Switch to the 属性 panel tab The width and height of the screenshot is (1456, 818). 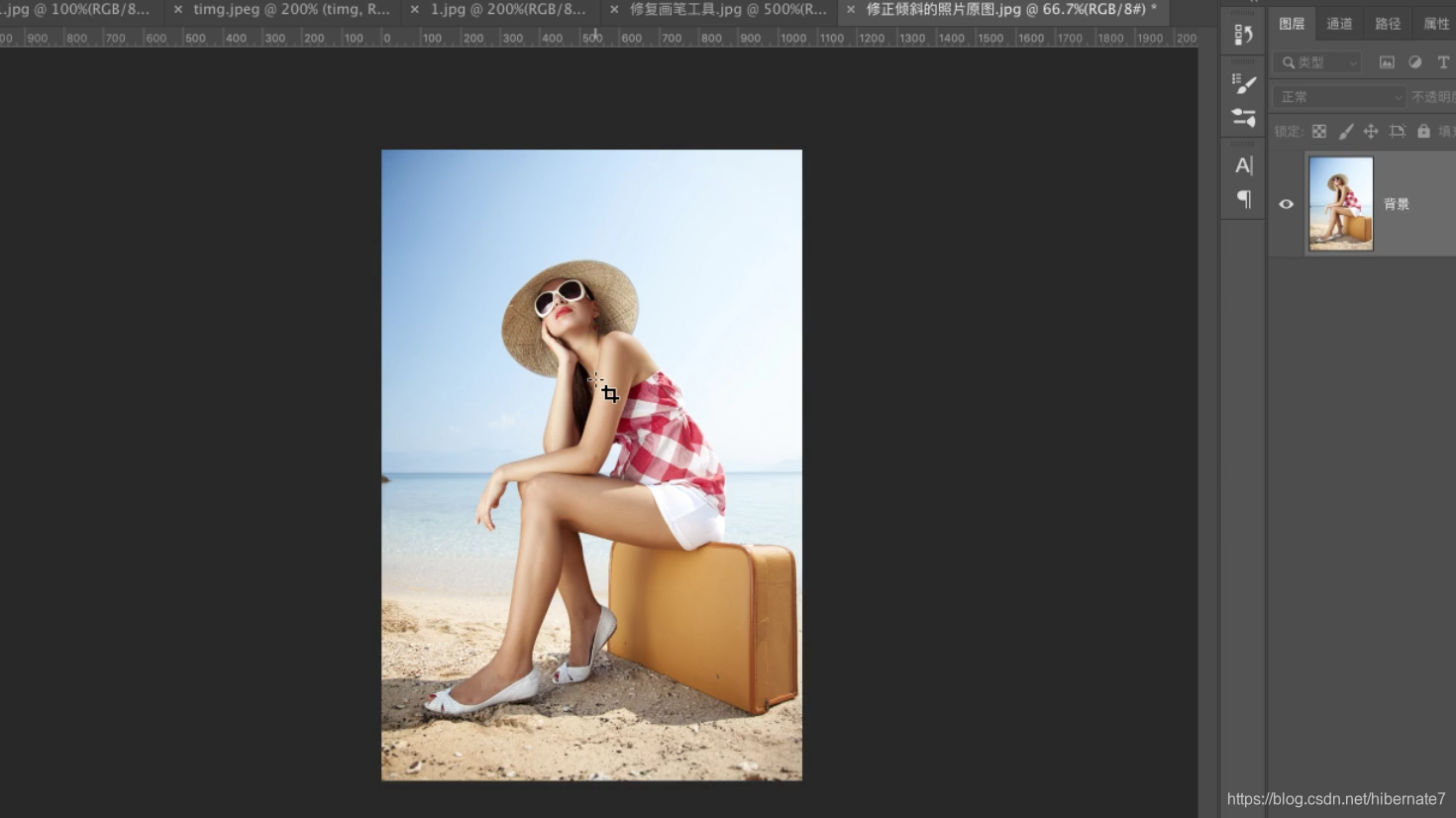click(1435, 24)
